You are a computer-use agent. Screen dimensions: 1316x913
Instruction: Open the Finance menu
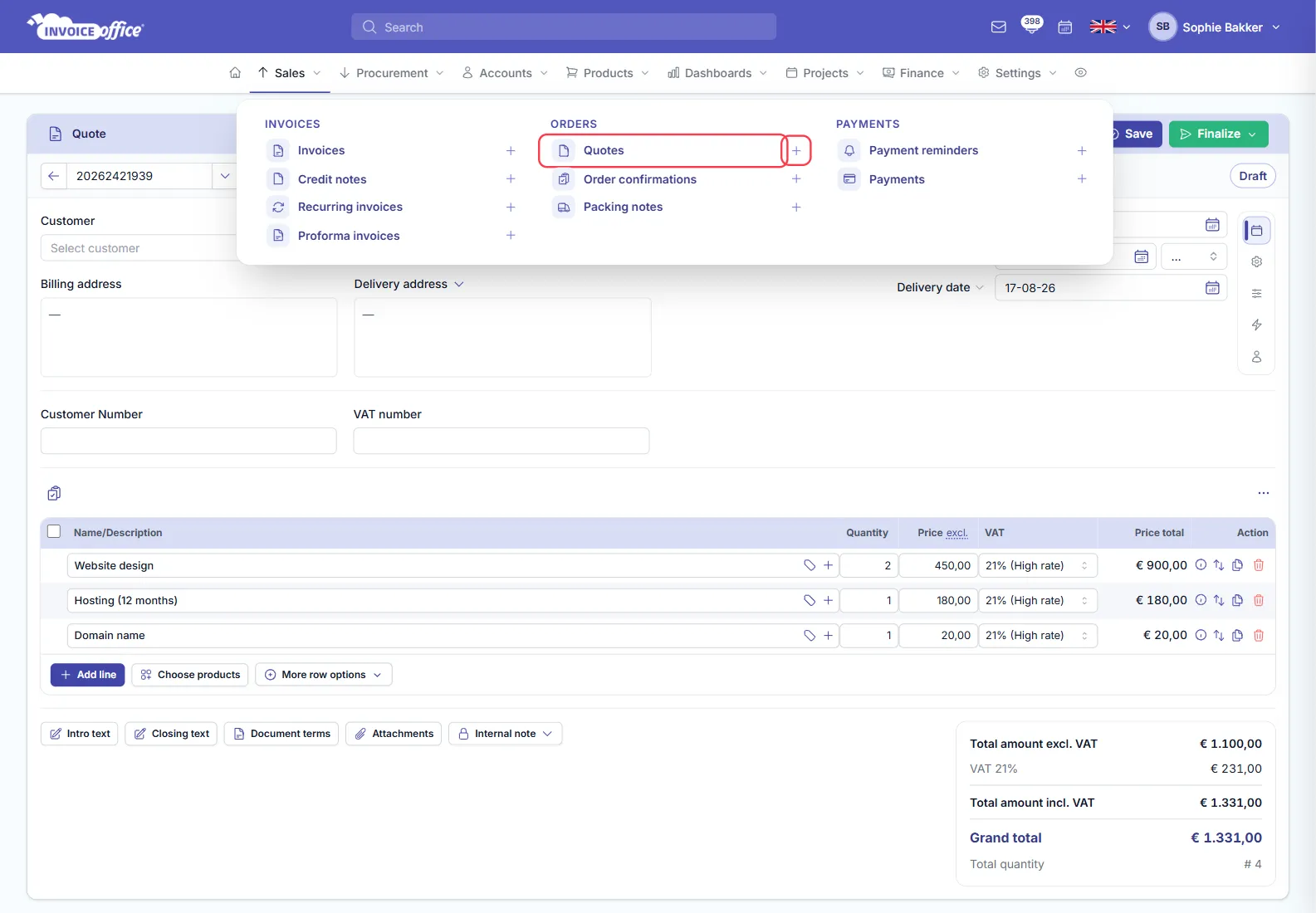pos(921,73)
